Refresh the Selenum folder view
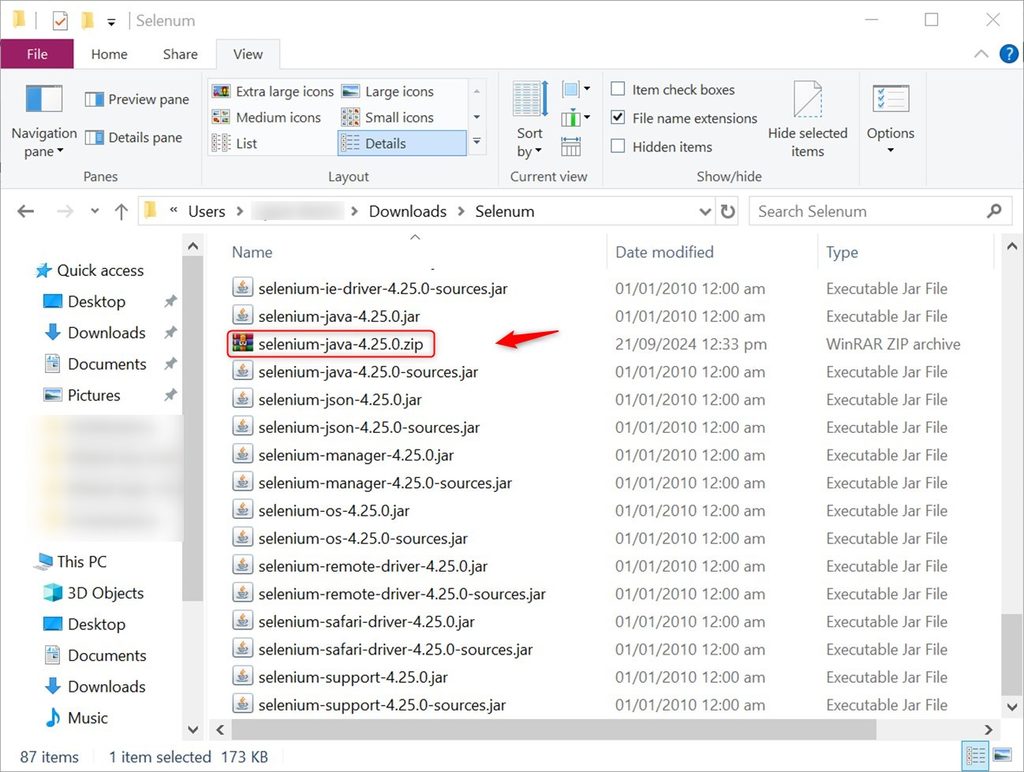 728,211
